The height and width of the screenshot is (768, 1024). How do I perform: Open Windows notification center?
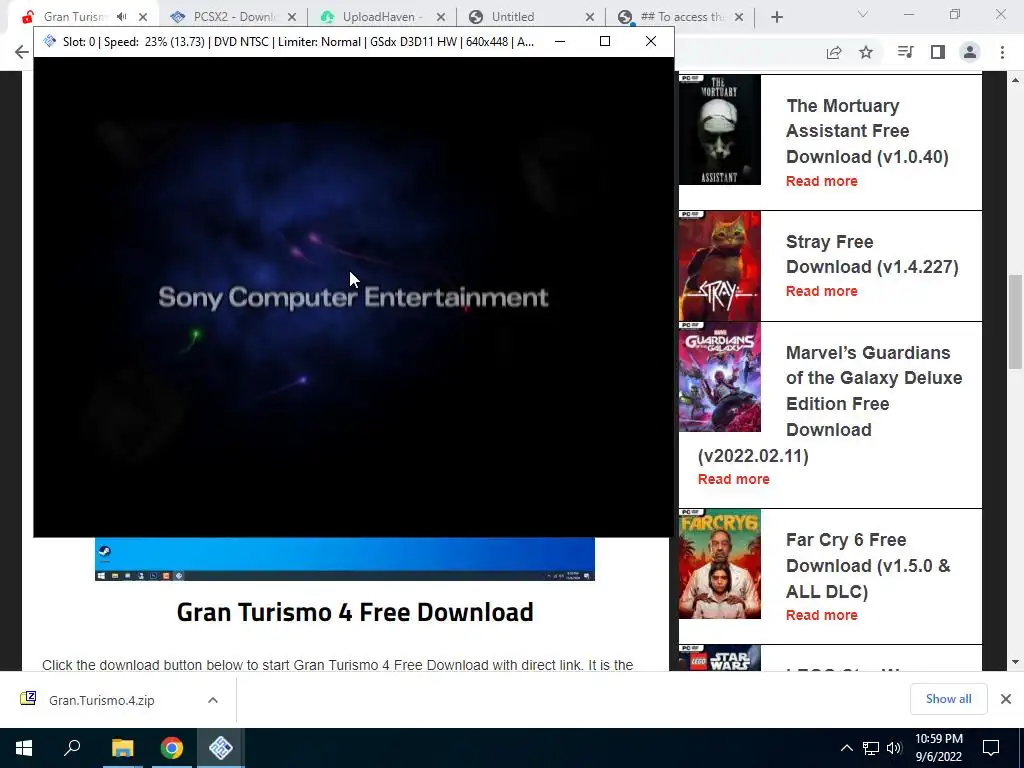[x=991, y=748]
